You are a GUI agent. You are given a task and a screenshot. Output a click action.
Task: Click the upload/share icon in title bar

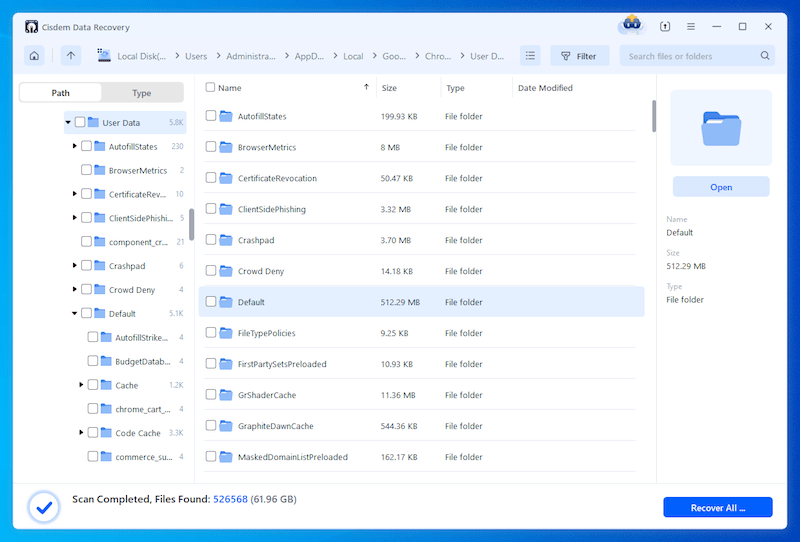(665, 27)
